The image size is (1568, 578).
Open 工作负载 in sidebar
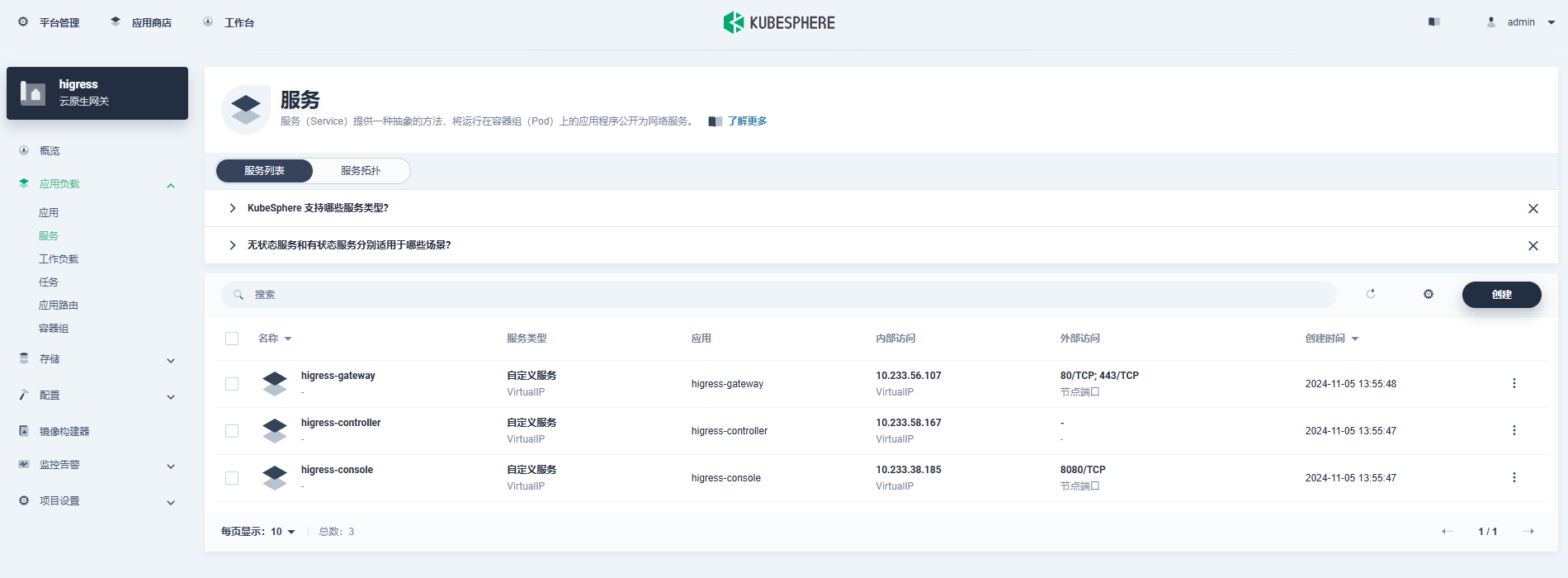click(x=59, y=258)
